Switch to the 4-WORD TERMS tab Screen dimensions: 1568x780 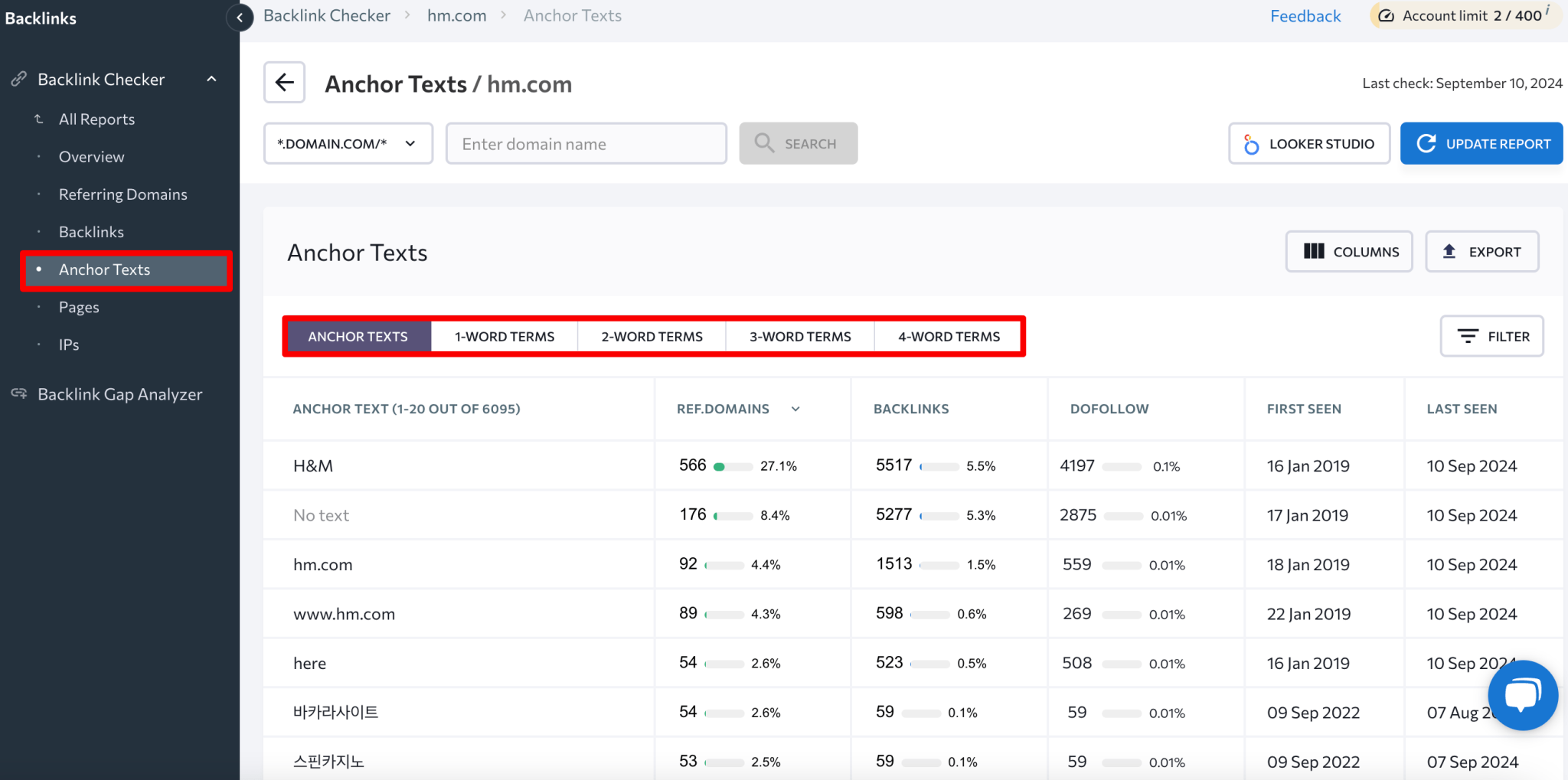(x=949, y=336)
